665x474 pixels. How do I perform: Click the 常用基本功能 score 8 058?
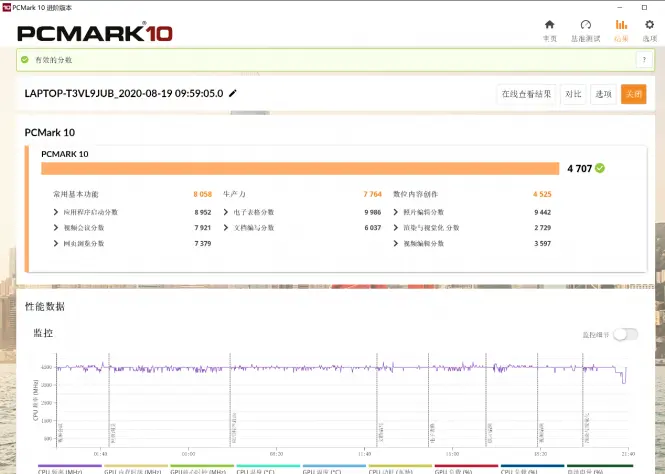(202, 194)
